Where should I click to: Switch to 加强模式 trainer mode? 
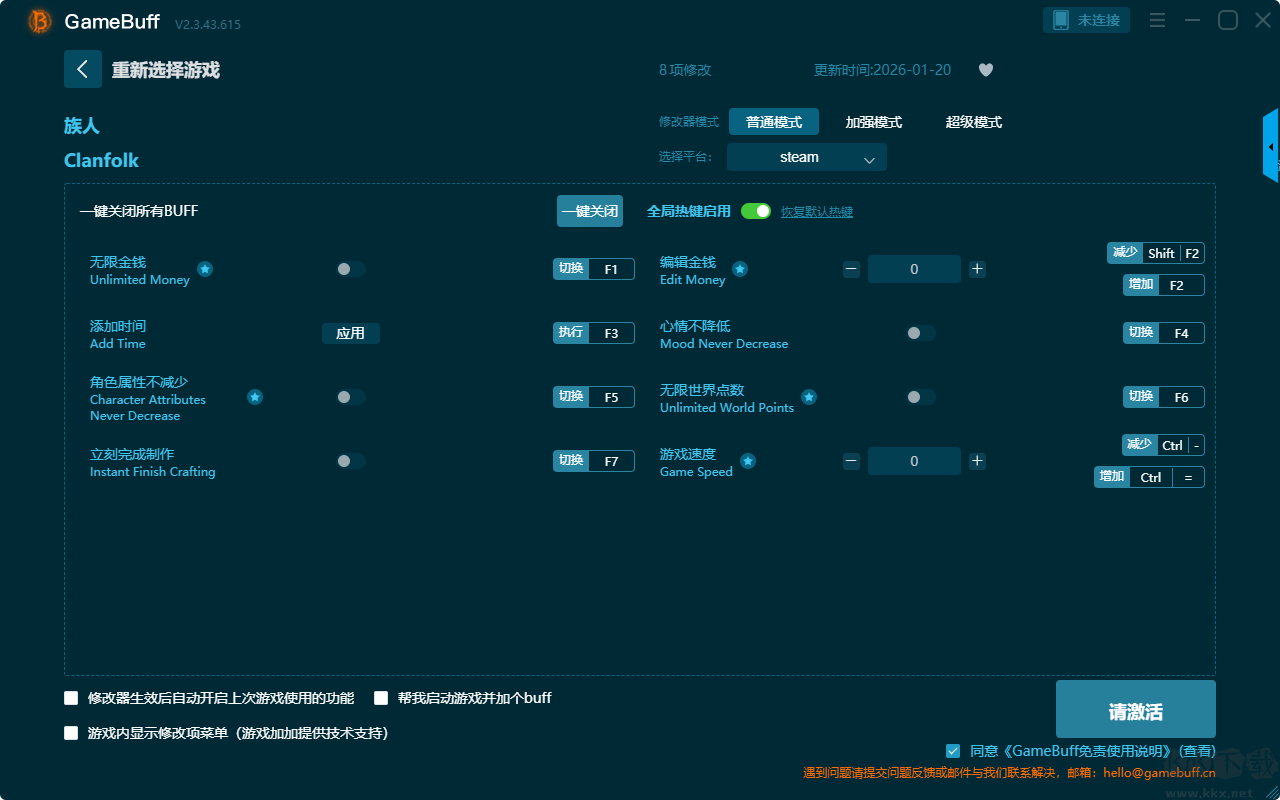(874, 122)
